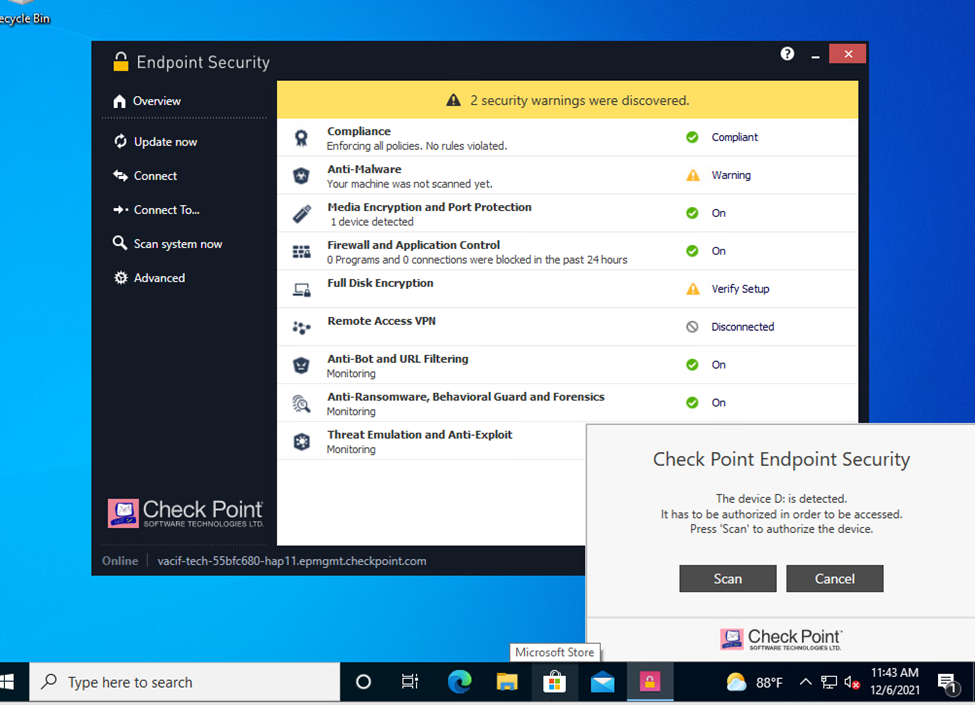This screenshot has height=705, width=975.
Task: Click the warning icon in yellow banner
Action: point(453,100)
